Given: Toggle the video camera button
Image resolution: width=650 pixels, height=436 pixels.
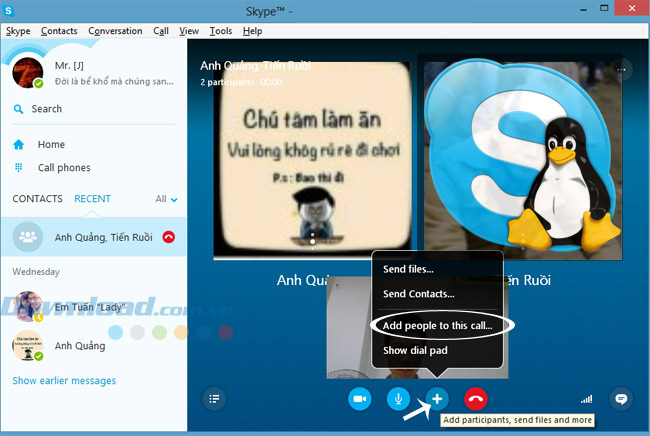Looking at the screenshot, I should coord(359,399).
